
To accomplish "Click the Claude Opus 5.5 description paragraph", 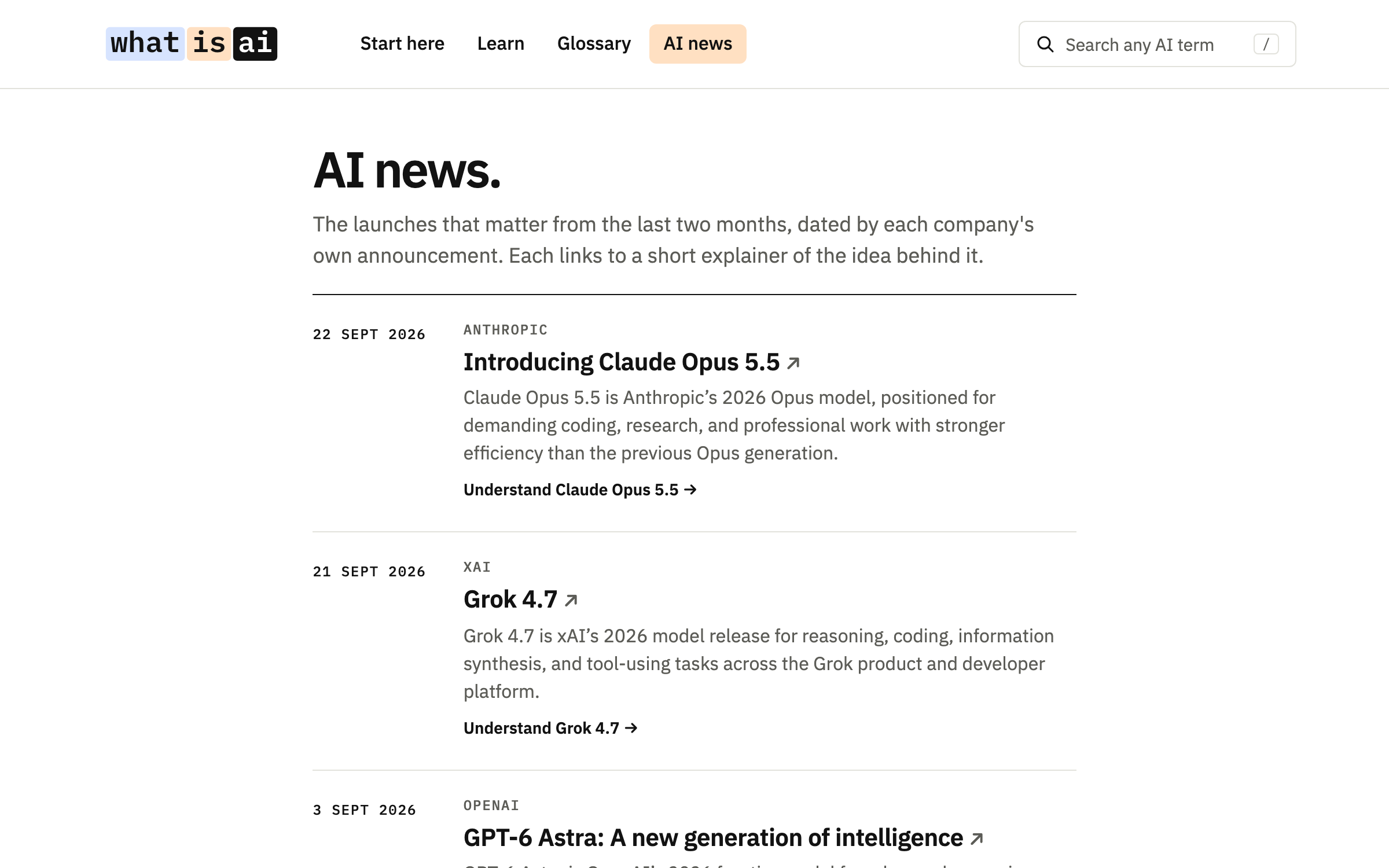I will click(734, 425).
